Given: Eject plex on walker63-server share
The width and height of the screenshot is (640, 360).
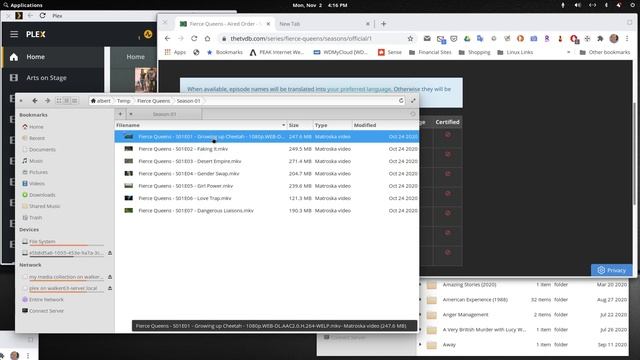Looking at the screenshot, I should (x=110, y=288).
